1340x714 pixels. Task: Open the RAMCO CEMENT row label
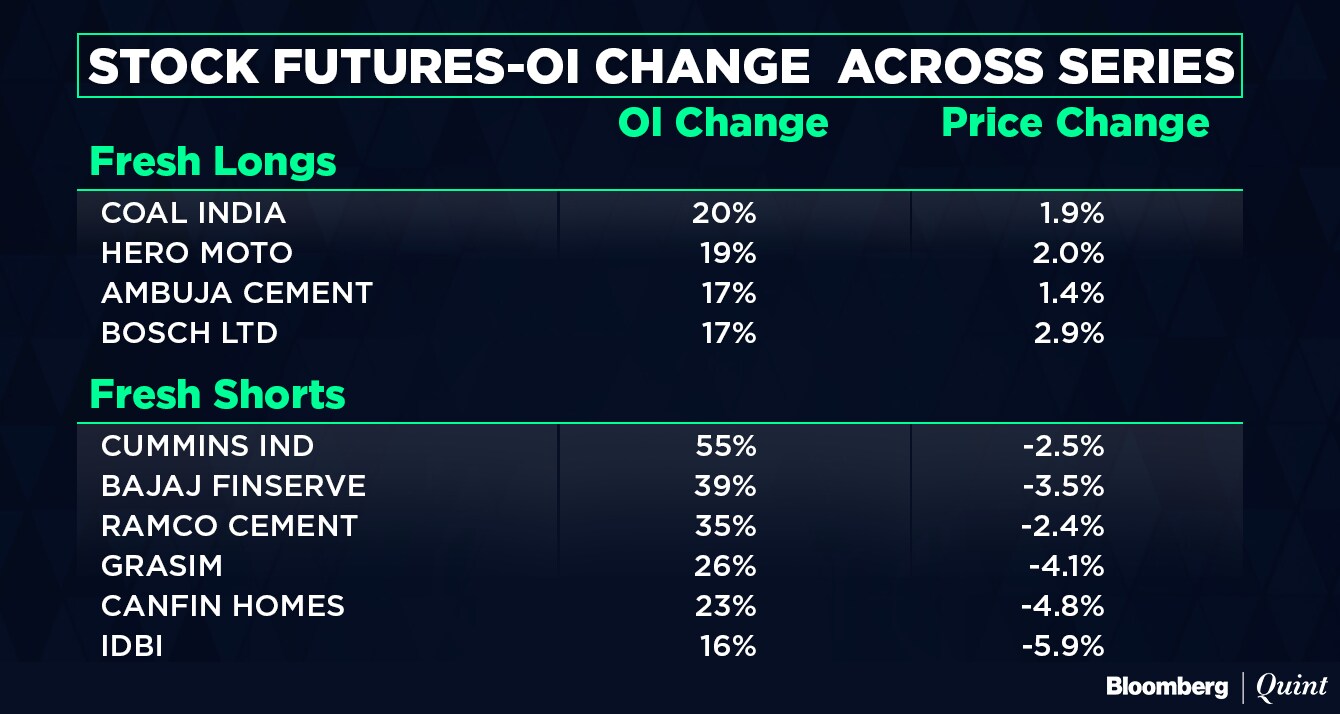229,526
